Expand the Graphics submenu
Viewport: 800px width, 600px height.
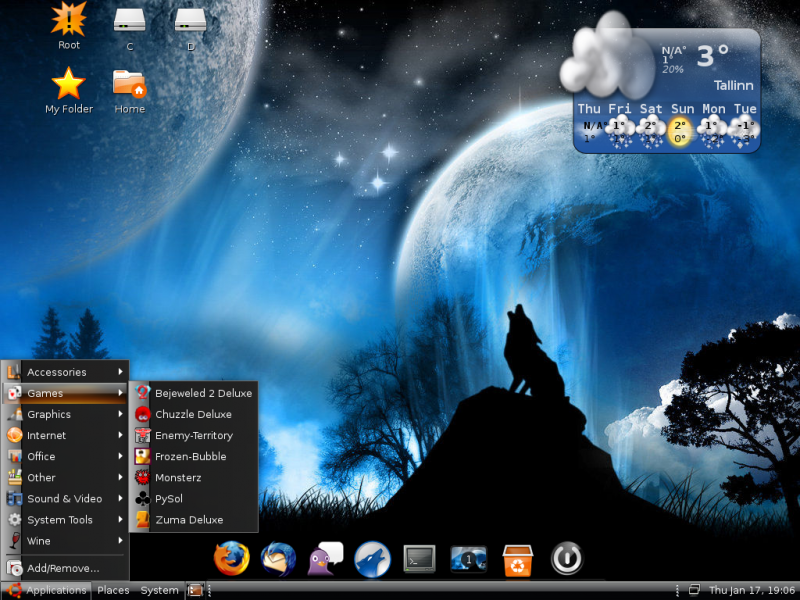pos(65,414)
